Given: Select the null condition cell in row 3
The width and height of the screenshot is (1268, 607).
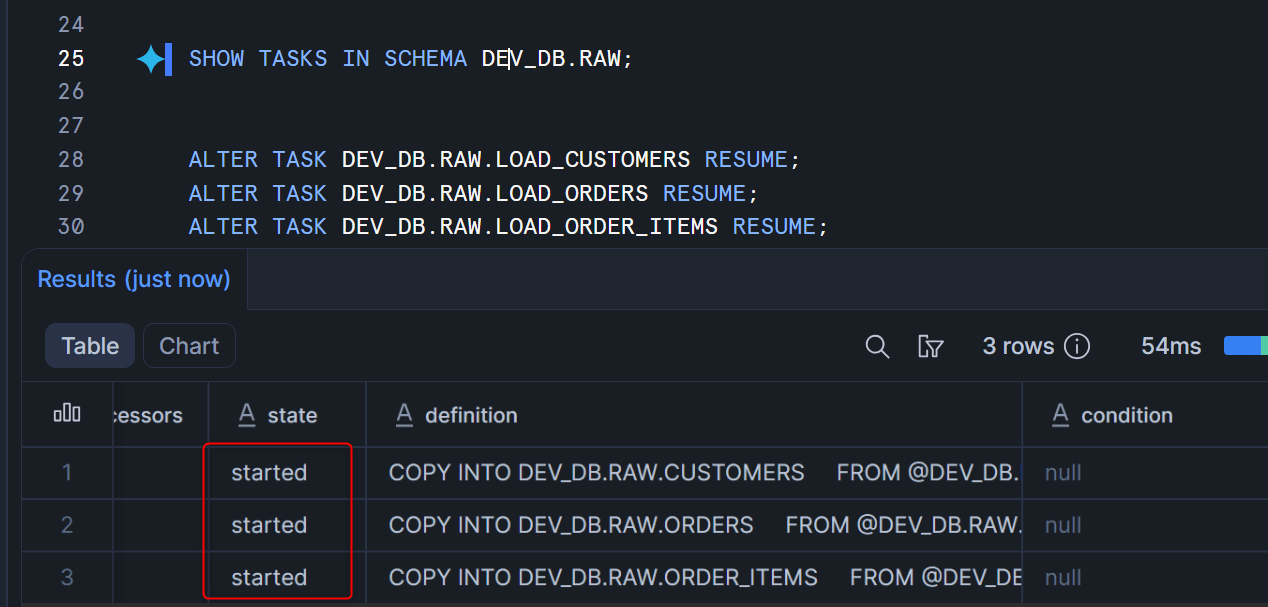Looking at the screenshot, I should pyautogui.click(x=1063, y=577).
